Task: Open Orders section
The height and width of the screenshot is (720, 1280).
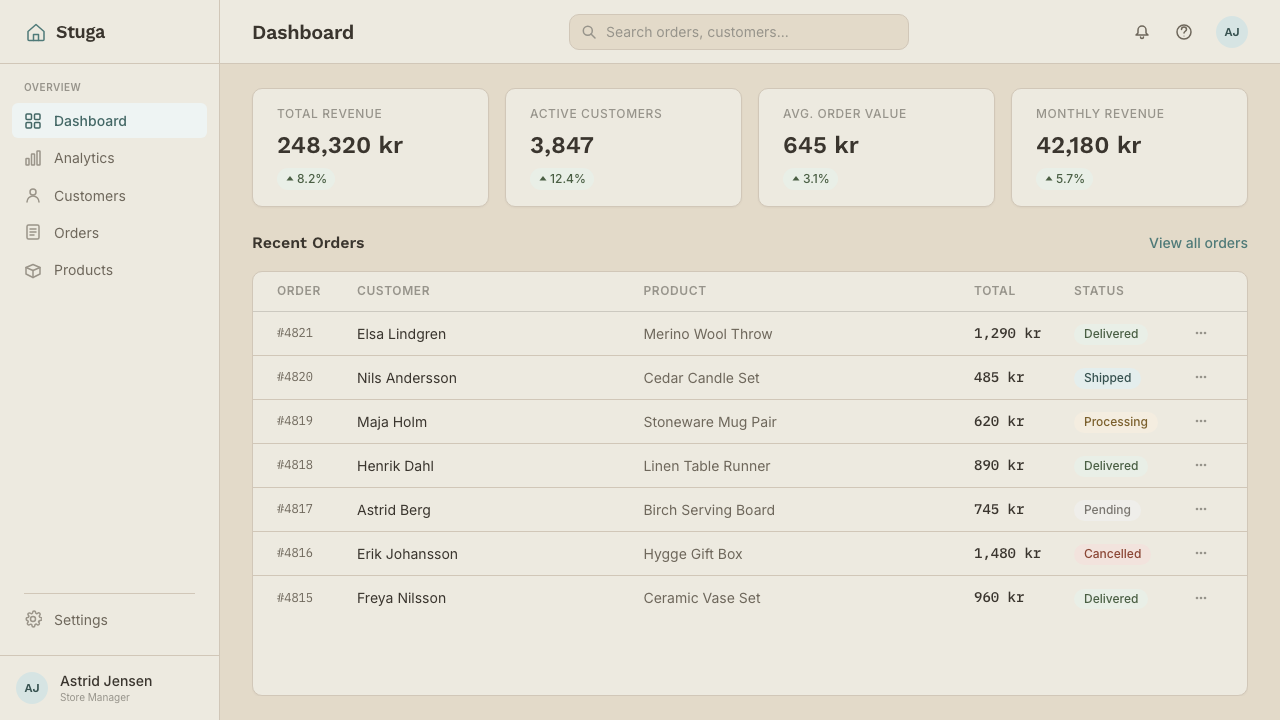Action: click(x=110, y=233)
